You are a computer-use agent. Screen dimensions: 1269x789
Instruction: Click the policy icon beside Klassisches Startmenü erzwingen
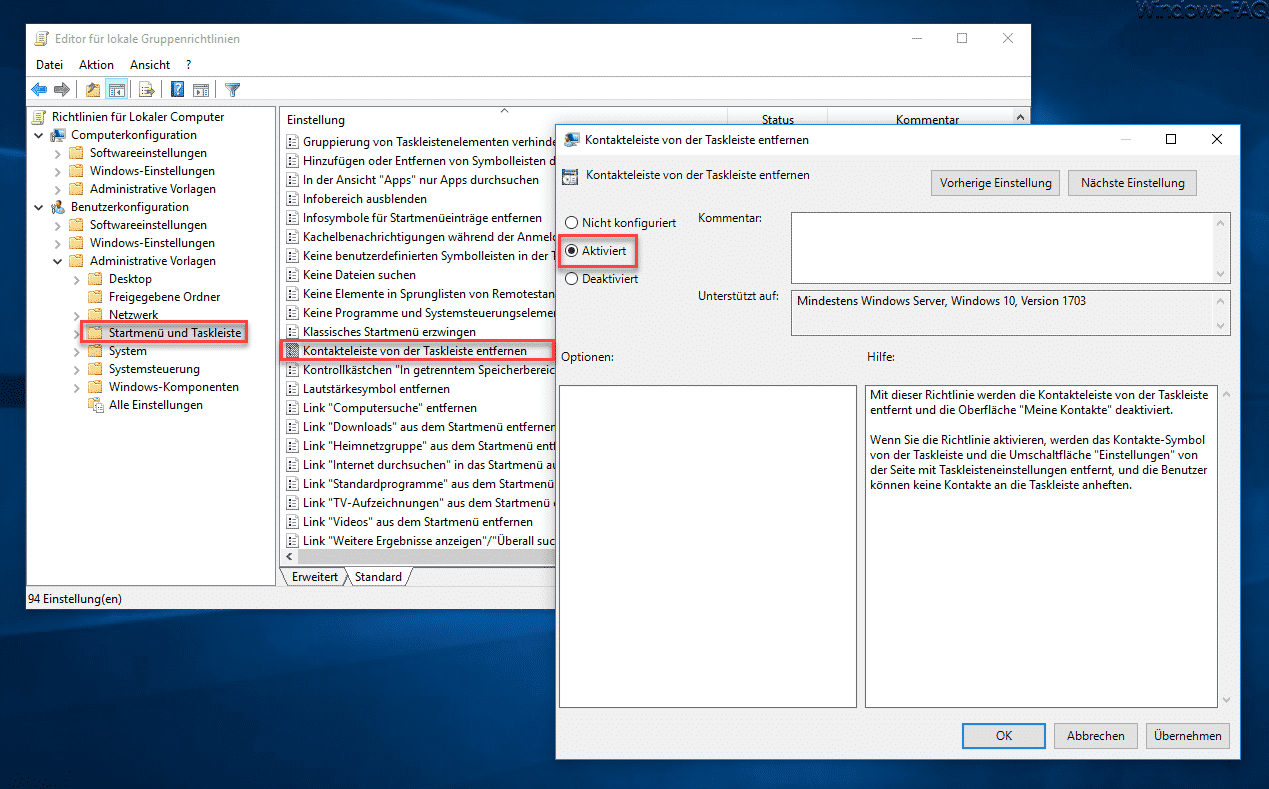[x=293, y=331]
